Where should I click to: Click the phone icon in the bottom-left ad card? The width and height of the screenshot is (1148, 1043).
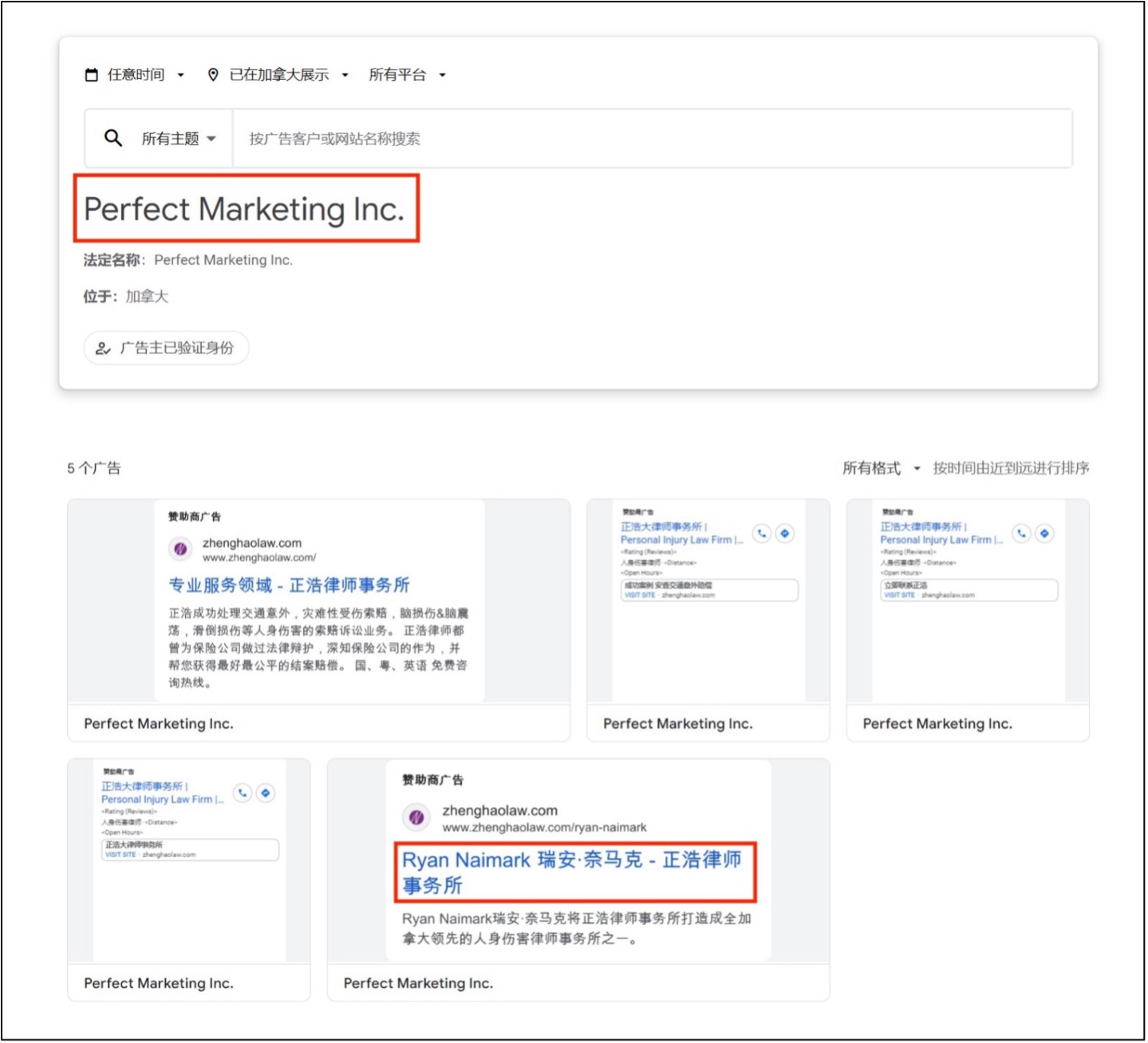coord(243,792)
